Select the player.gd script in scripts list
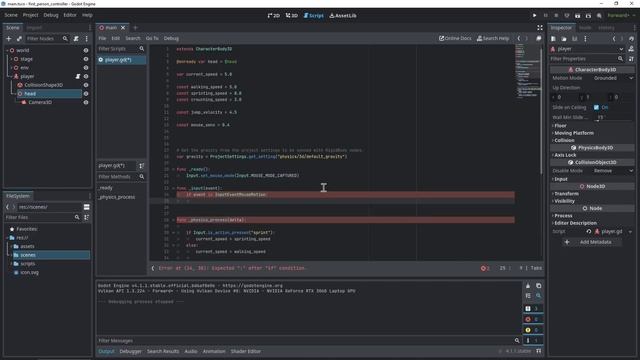The height and width of the screenshot is (360, 640). (121, 60)
